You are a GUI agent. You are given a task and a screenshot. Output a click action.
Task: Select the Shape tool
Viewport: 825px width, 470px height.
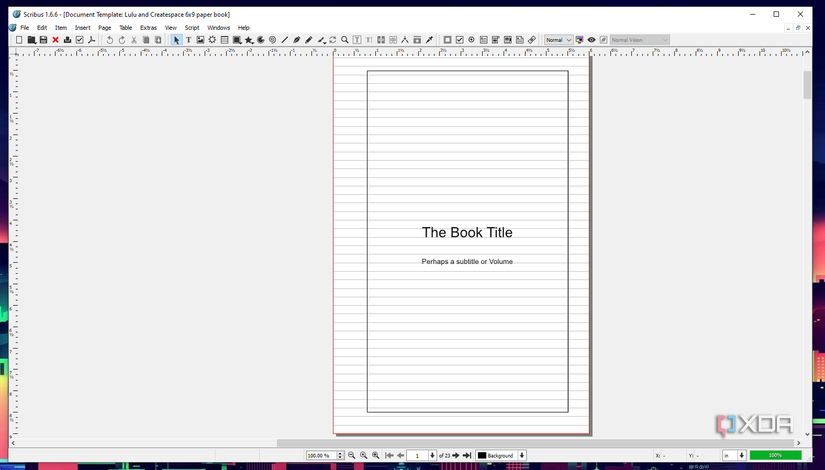coord(237,40)
